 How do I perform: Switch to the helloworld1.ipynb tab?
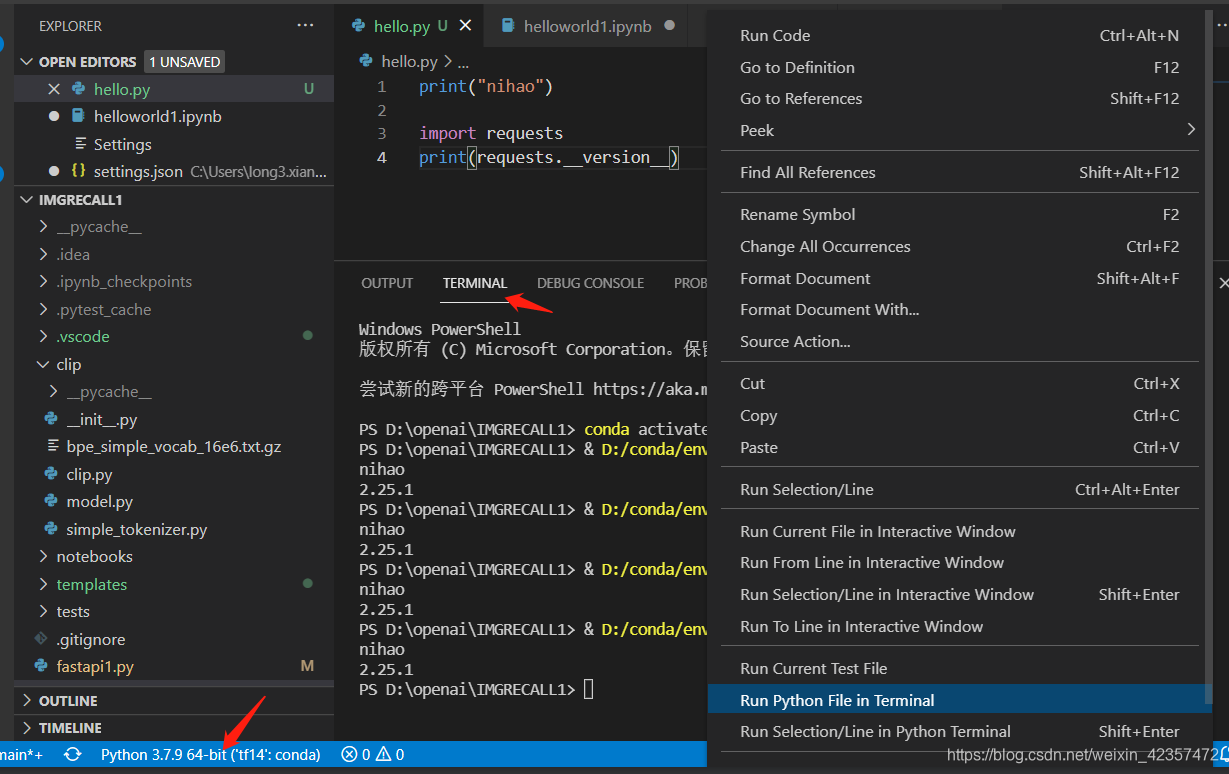pos(585,26)
